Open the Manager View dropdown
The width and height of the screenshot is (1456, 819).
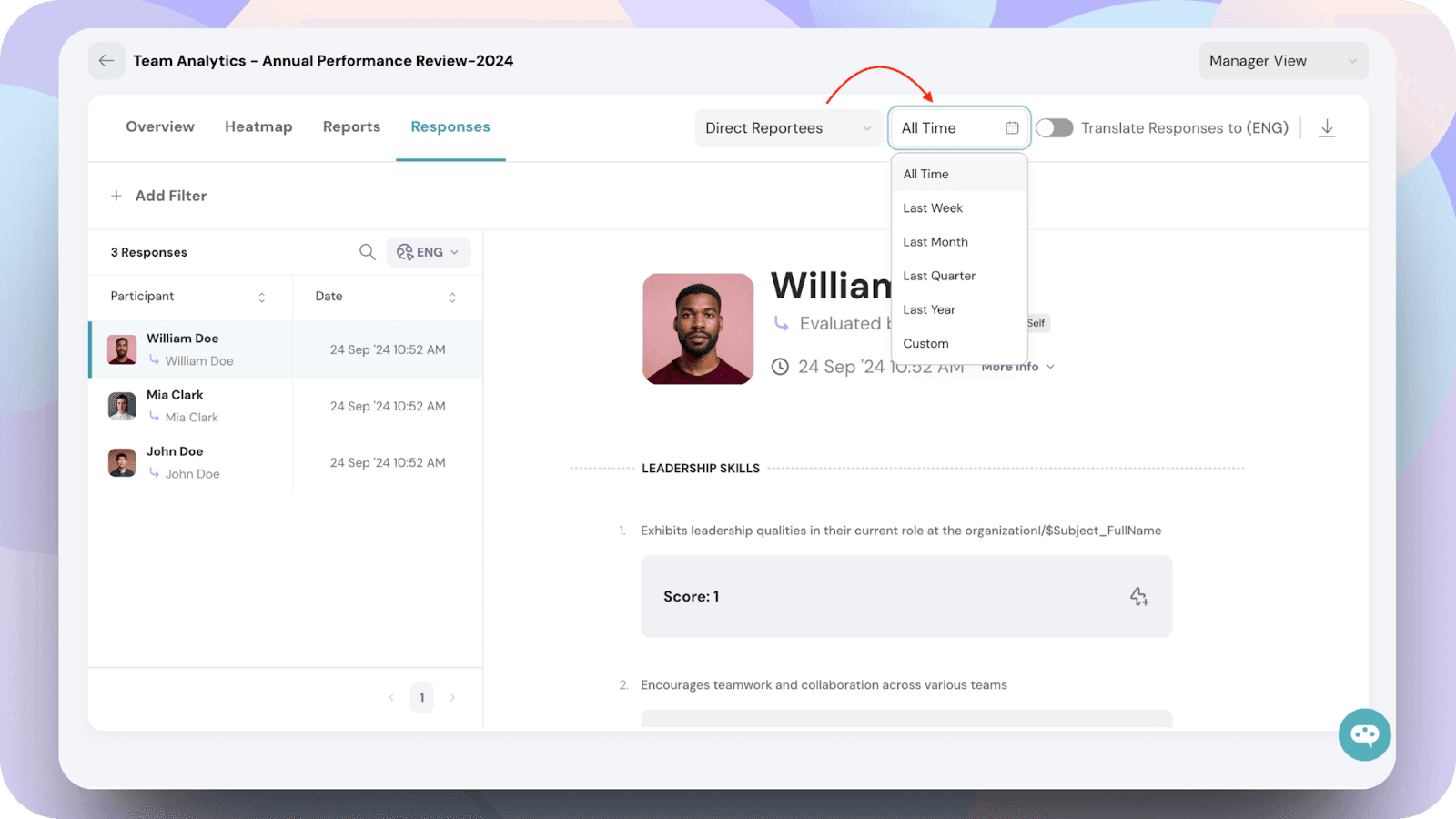(1282, 61)
